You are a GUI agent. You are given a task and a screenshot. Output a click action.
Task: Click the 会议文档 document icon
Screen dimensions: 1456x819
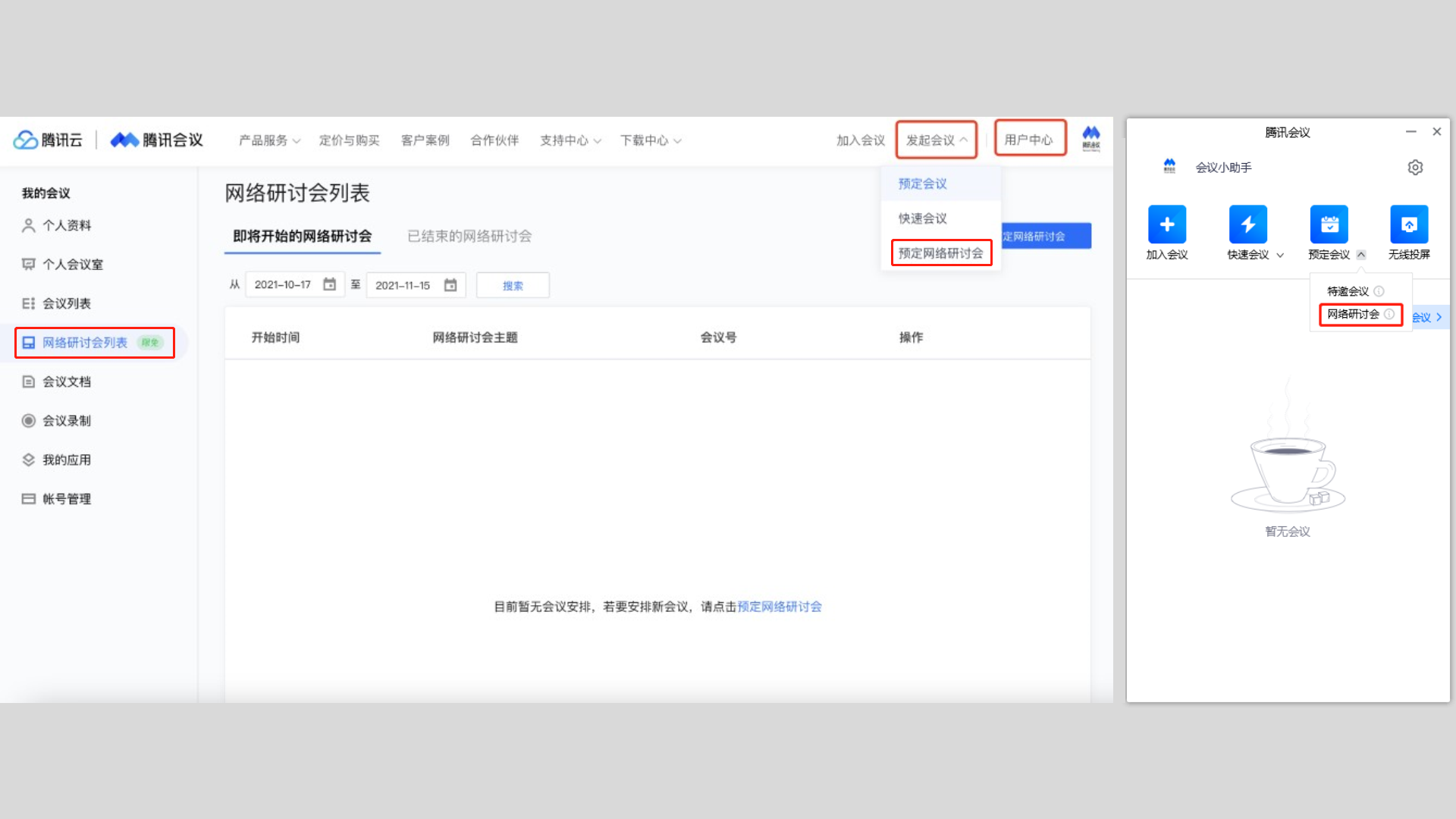pyautogui.click(x=29, y=381)
